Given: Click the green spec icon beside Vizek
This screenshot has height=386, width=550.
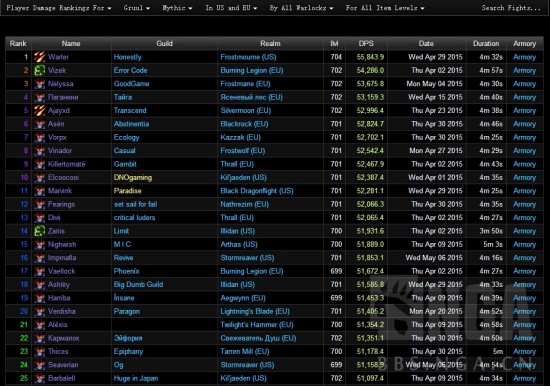Looking at the screenshot, I should coord(40,70).
